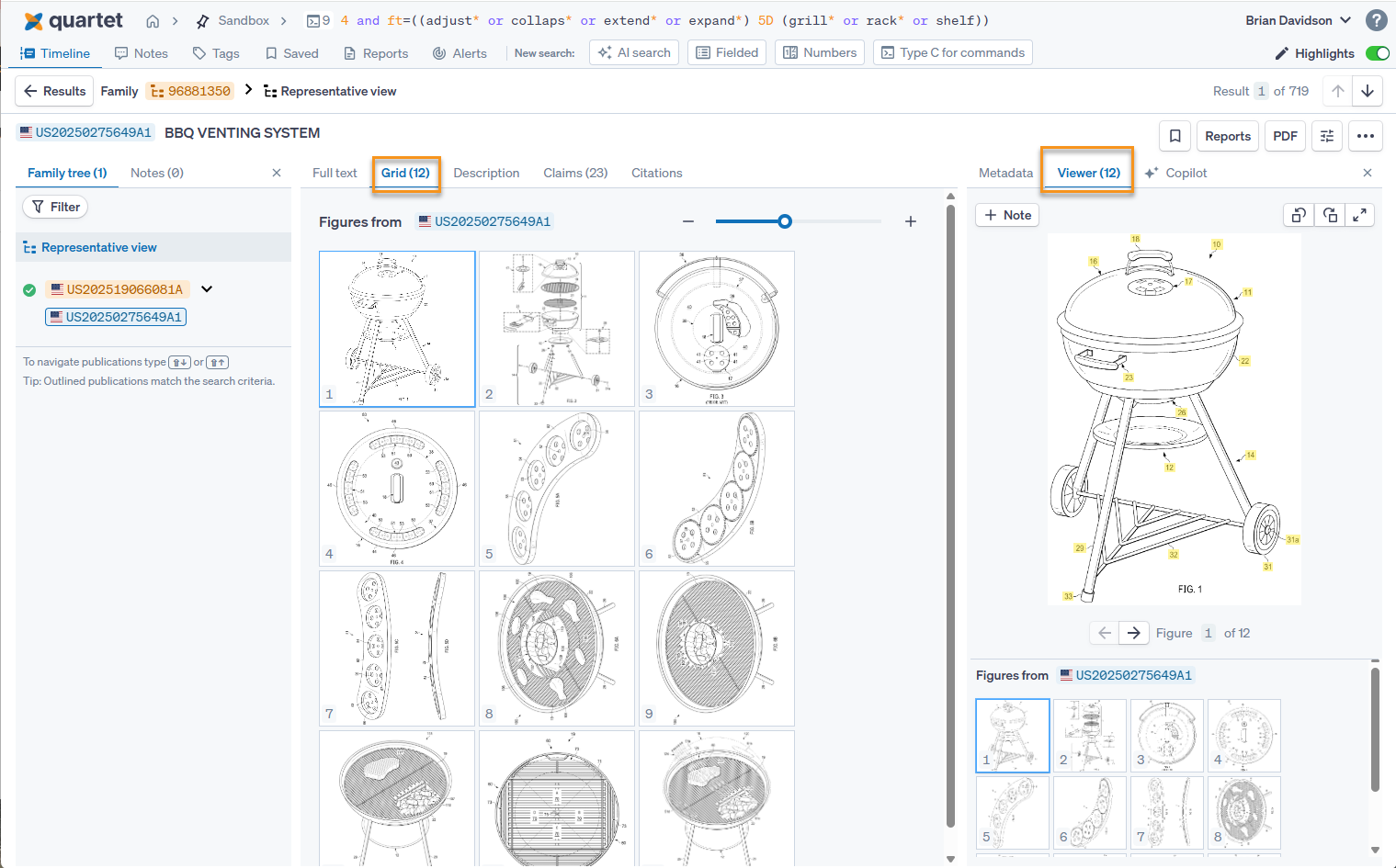
Task: Select grid figure thumbnail 4
Action: coord(397,489)
